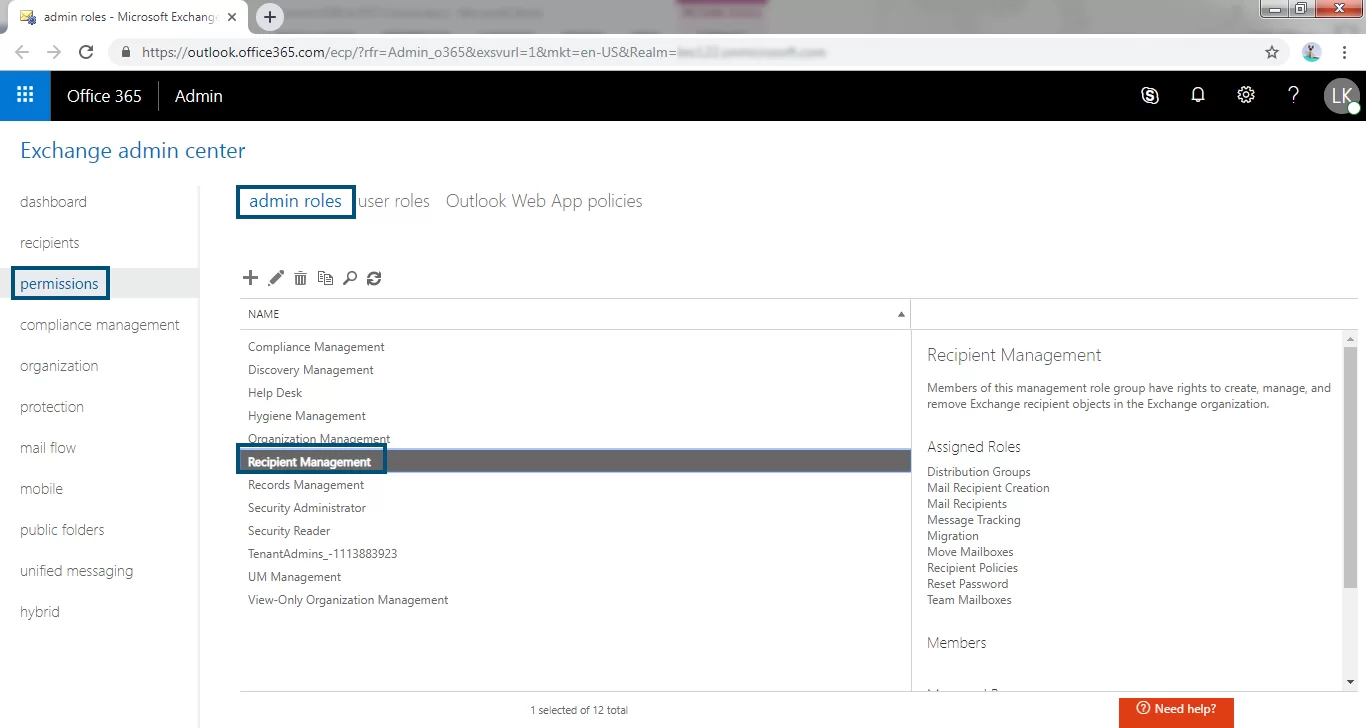1366x728 pixels.
Task: Click the details pane scroll up arrow
Action: 1351,339
